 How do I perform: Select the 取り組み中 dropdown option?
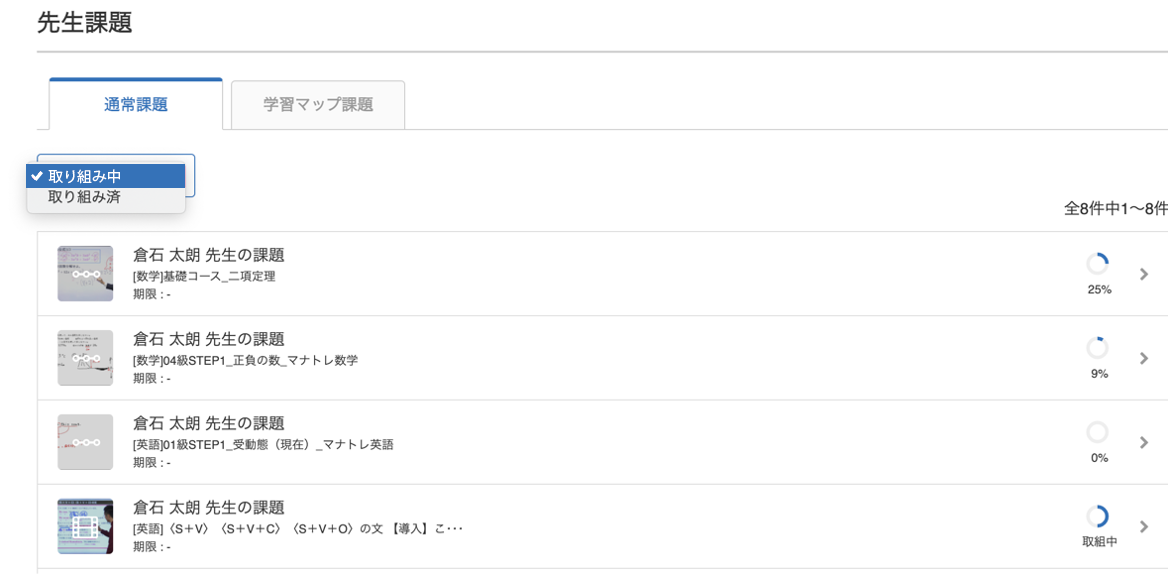pyautogui.click(x=106, y=177)
